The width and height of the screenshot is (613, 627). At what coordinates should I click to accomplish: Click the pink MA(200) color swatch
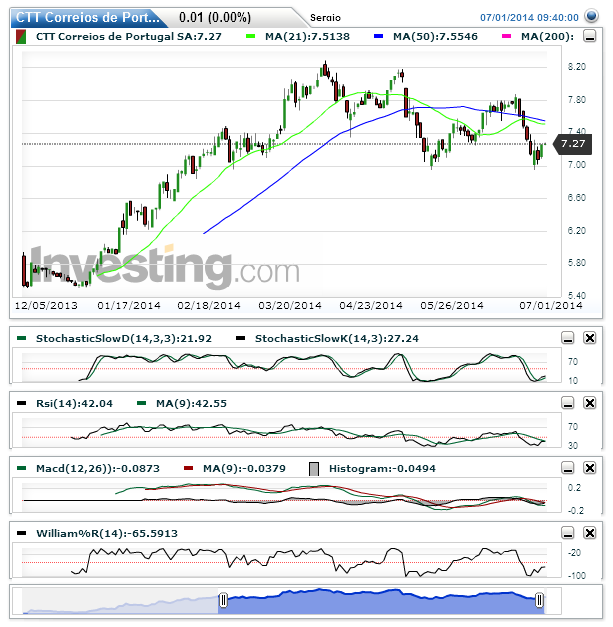click(x=506, y=36)
